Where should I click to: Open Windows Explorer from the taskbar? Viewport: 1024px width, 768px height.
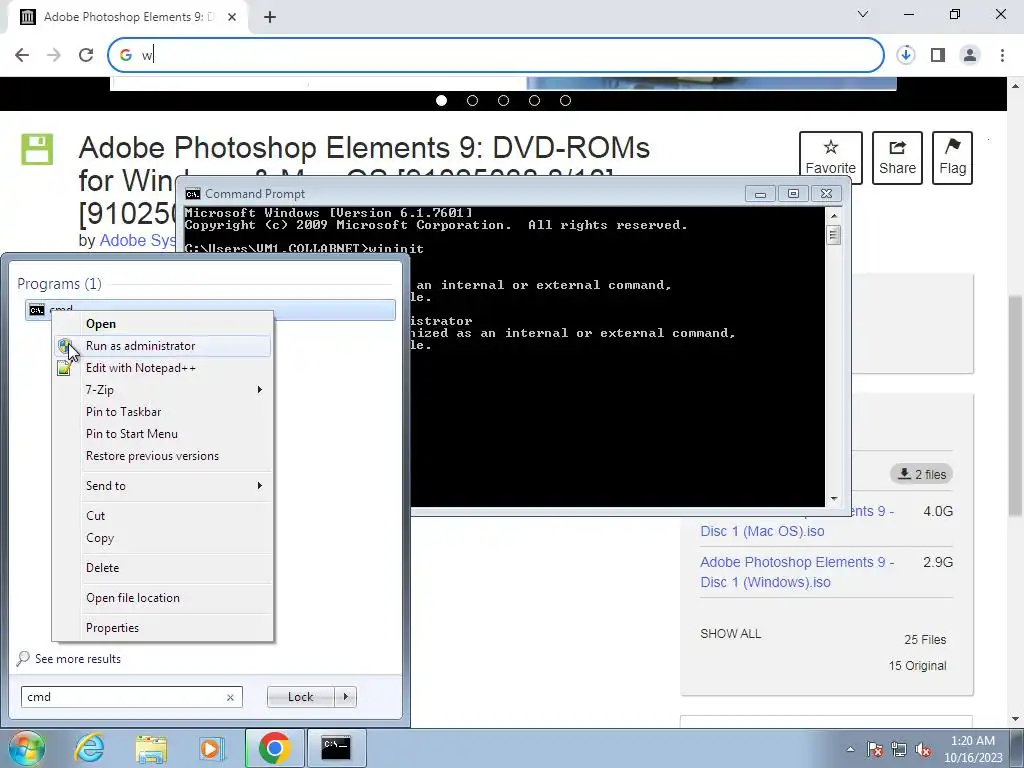(x=151, y=748)
